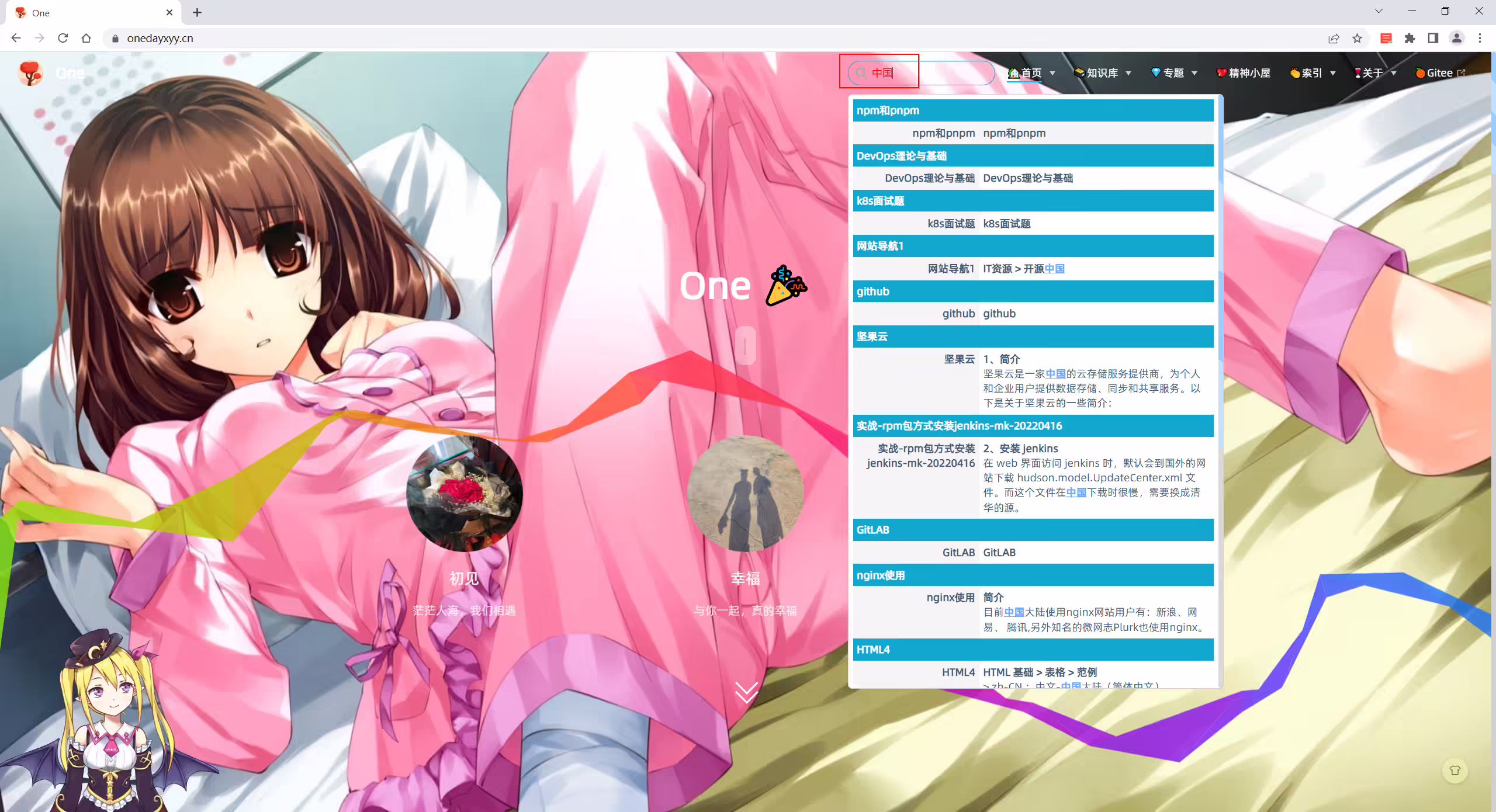Screen dimensions: 1496x812
Task: Open the Chrome extensions puzzle icon
Action: (x=1410, y=39)
